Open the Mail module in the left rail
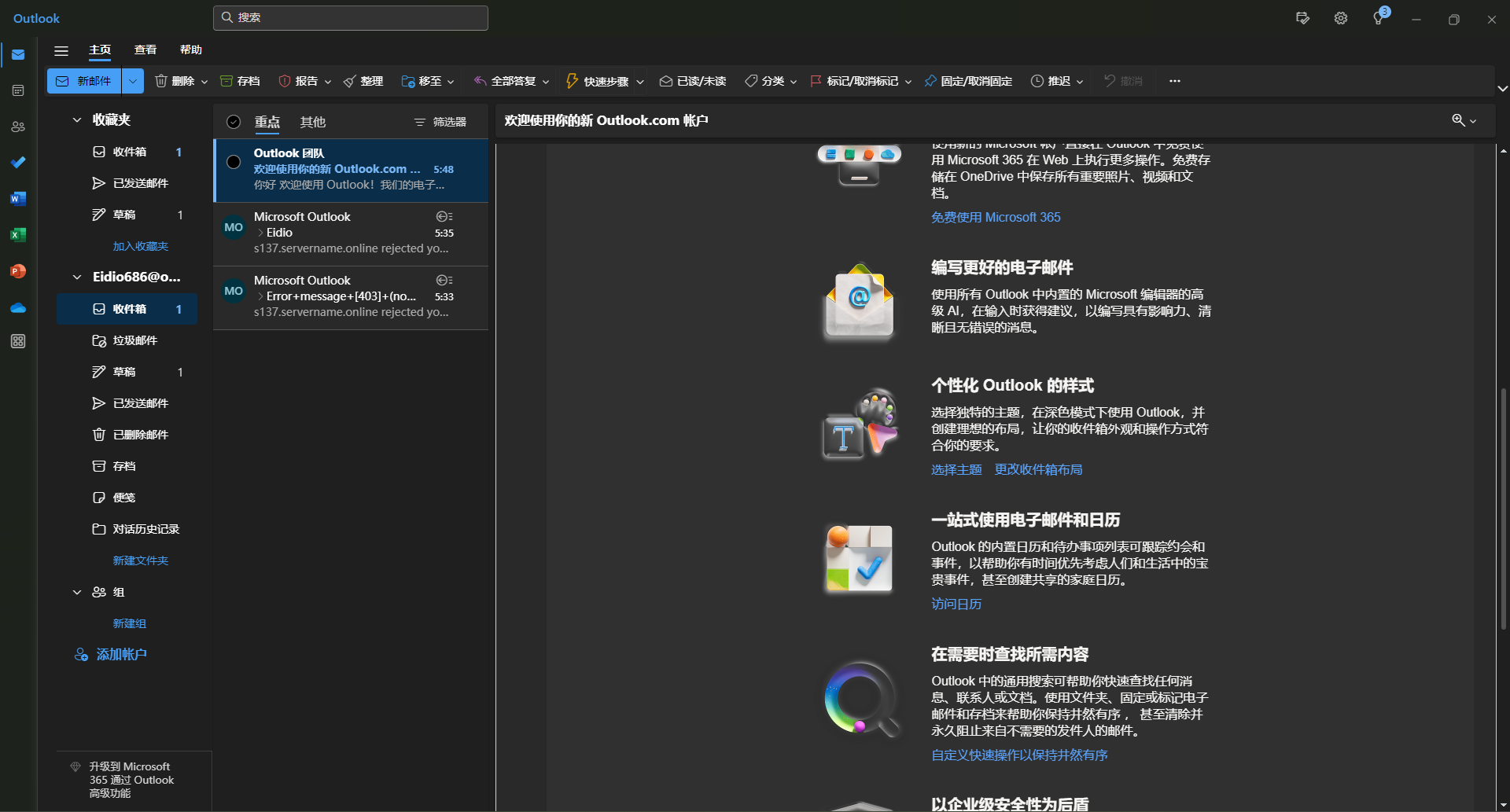1510x812 pixels. 18,55
